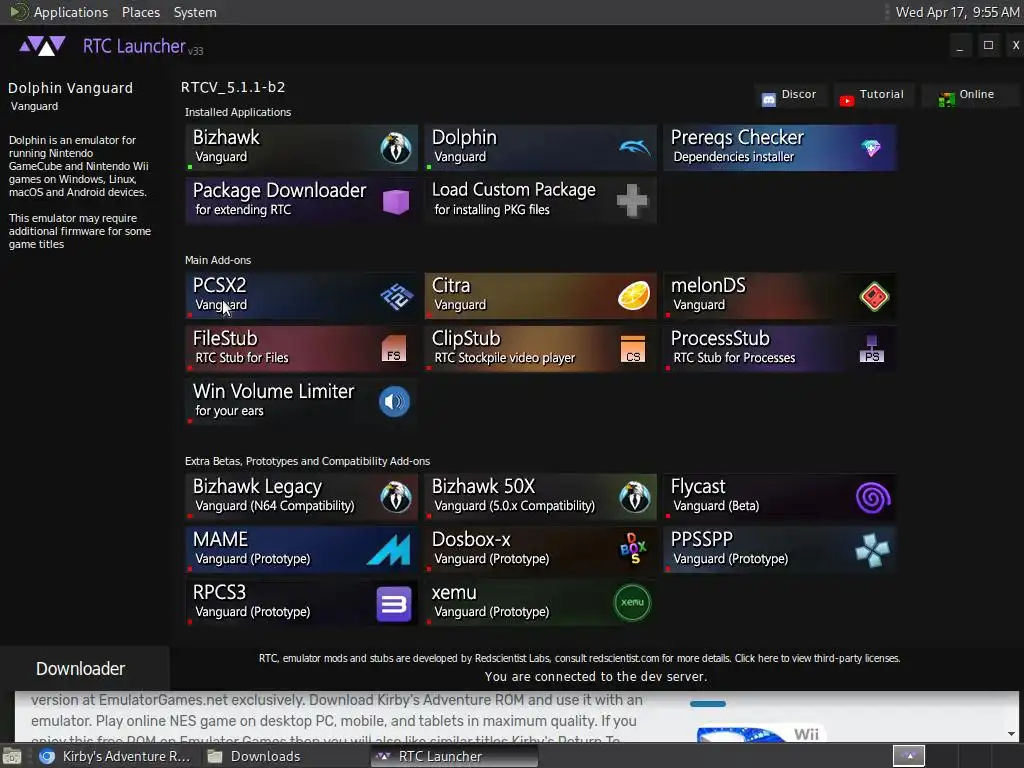The height and width of the screenshot is (768, 1024).
Task: Click the Prereqs Checker gem icon
Action: tap(871, 148)
